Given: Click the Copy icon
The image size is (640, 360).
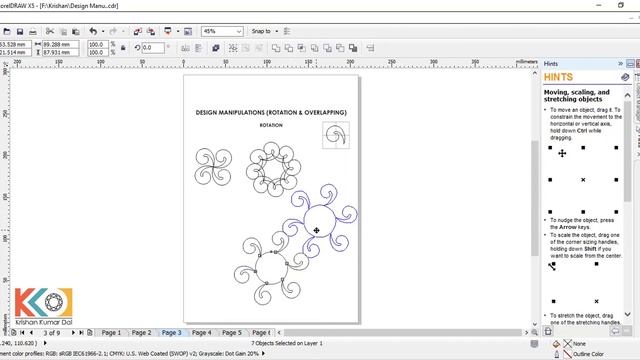Looking at the screenshot, I should (x=63, y=31).
